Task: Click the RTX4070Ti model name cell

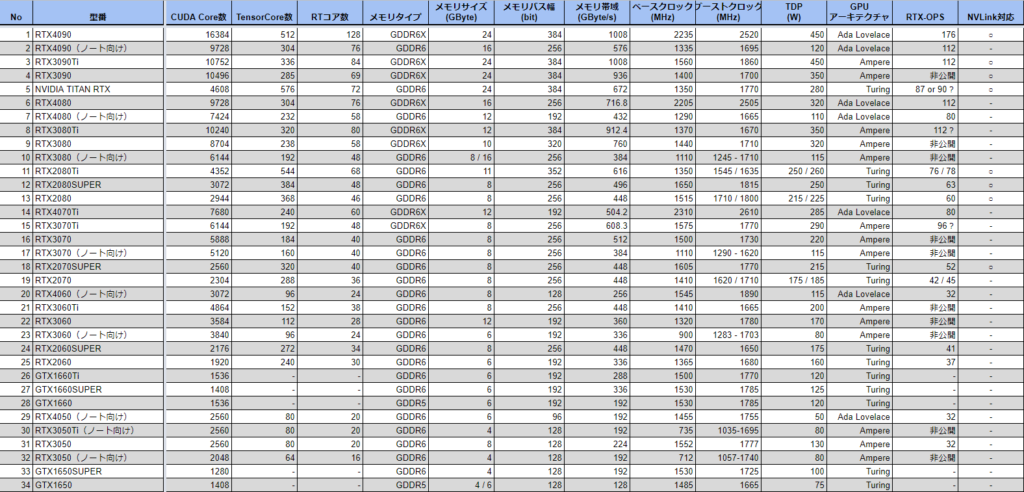Action: (99, 212)
